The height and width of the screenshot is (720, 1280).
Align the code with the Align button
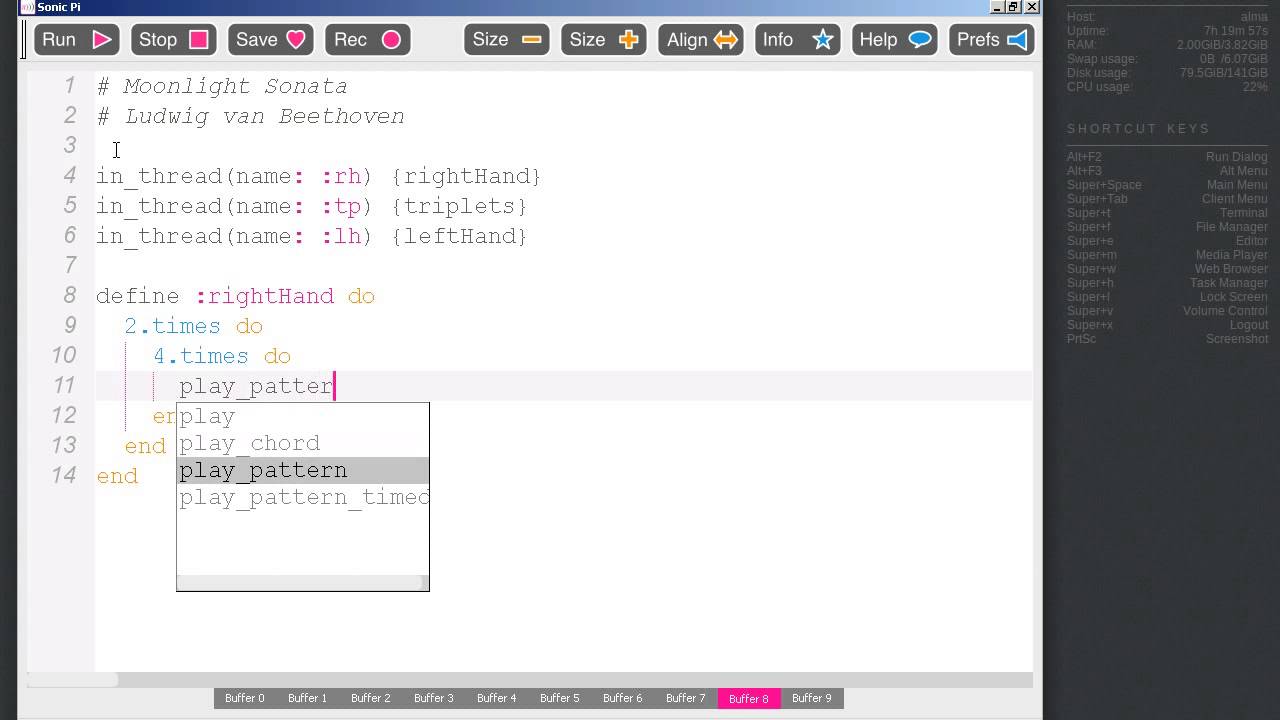(x=700, y=40)
